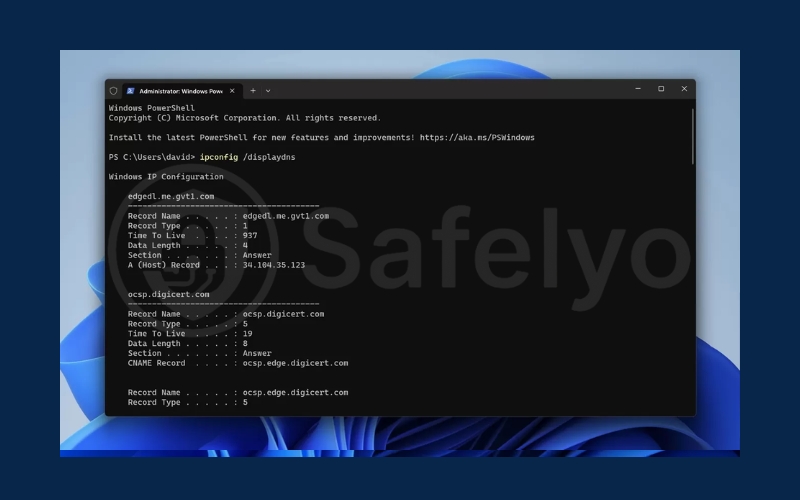The width and height of the screenshot is (800, 500).
Task: Click the CNAME value ocsp.edge.digicert.com
Action: tap(295, 363)
